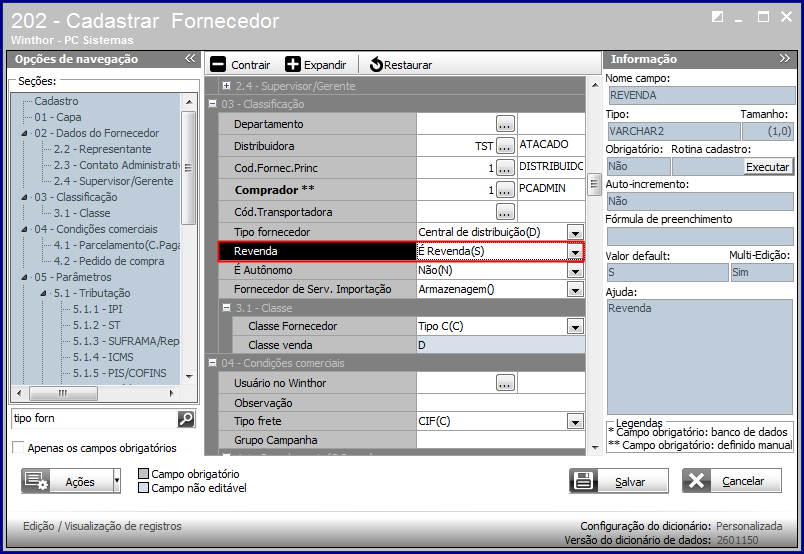
Task: Open Fornecedor de Serv. Importação dropdown
Action: tap(575, 290)
